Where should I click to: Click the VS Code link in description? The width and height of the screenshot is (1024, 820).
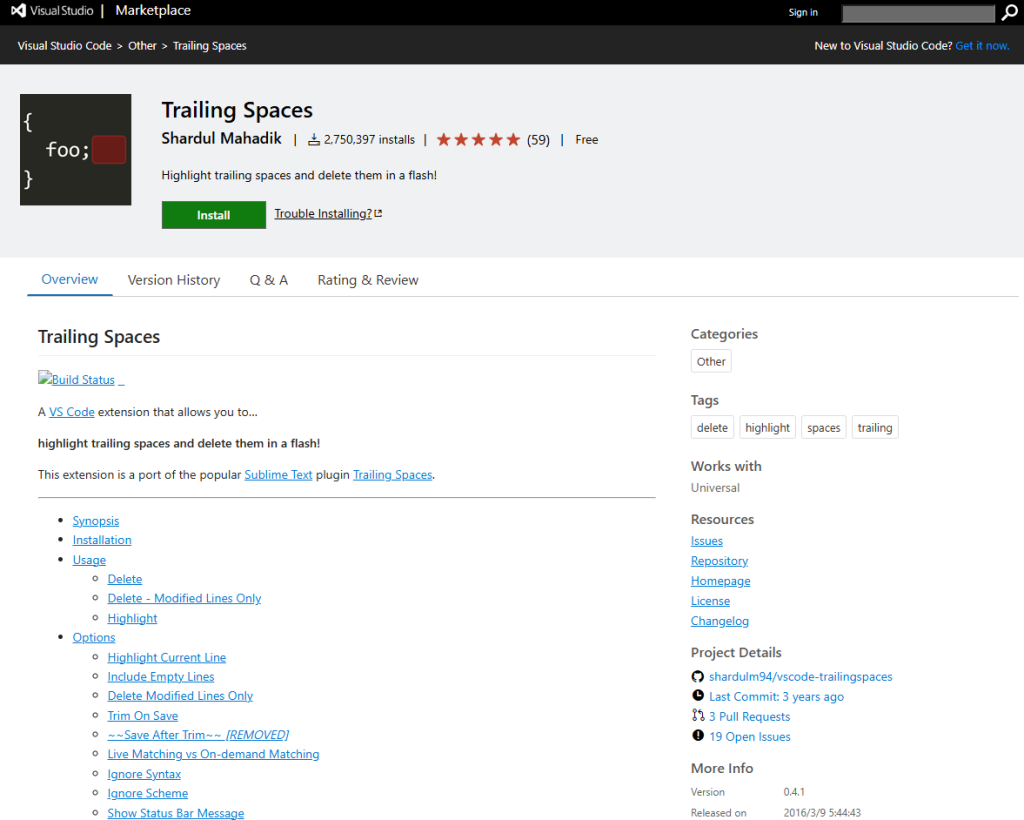coord(72,412)
